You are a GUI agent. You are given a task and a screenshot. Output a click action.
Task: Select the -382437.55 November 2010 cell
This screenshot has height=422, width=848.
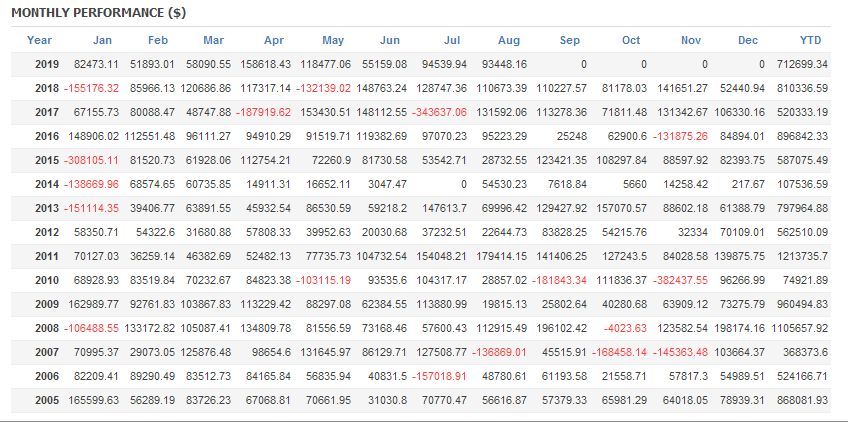680,281
